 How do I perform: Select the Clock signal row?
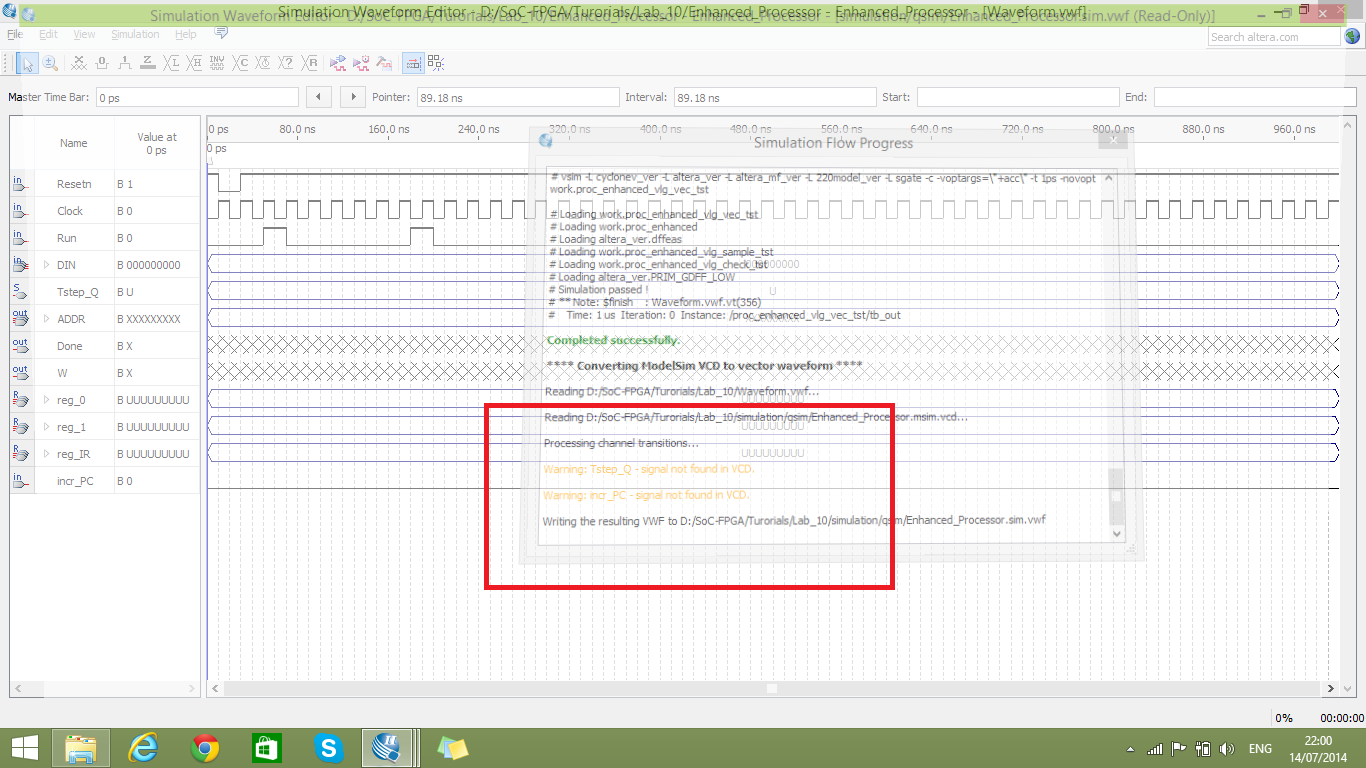tap(105, 211)
